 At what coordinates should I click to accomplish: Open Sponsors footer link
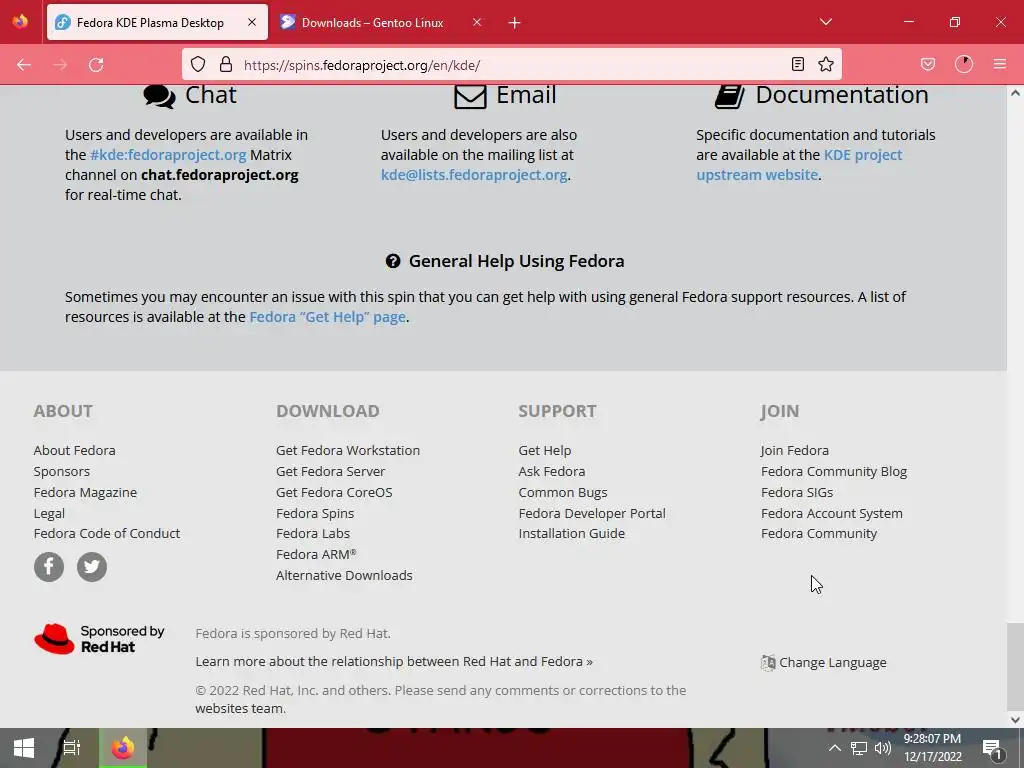(x=62, y=472)
